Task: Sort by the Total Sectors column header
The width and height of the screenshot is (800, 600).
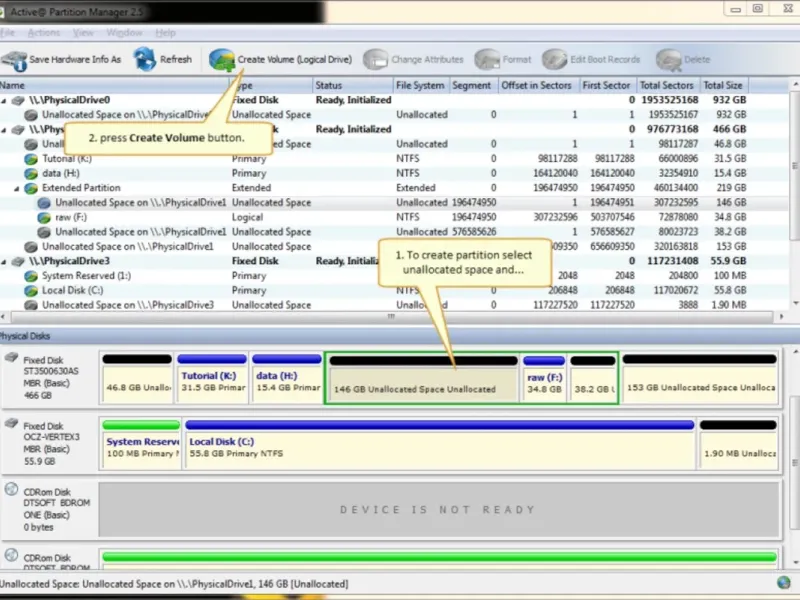Action: point(667,85)
